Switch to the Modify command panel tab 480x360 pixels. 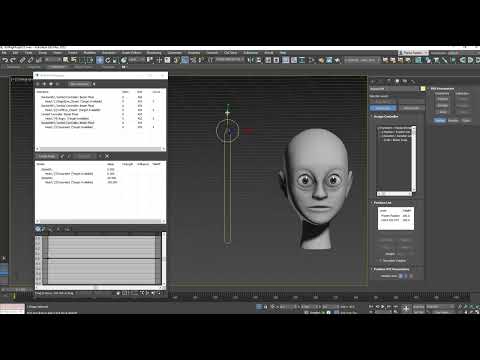point(381,81)
